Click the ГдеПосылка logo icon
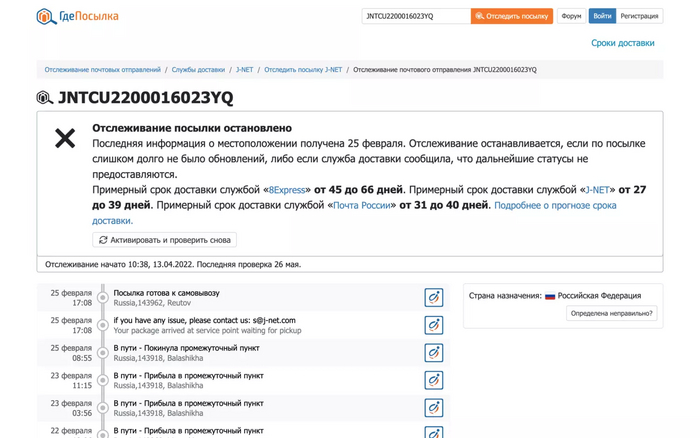 pyautogui.click(x=46, y=16)
